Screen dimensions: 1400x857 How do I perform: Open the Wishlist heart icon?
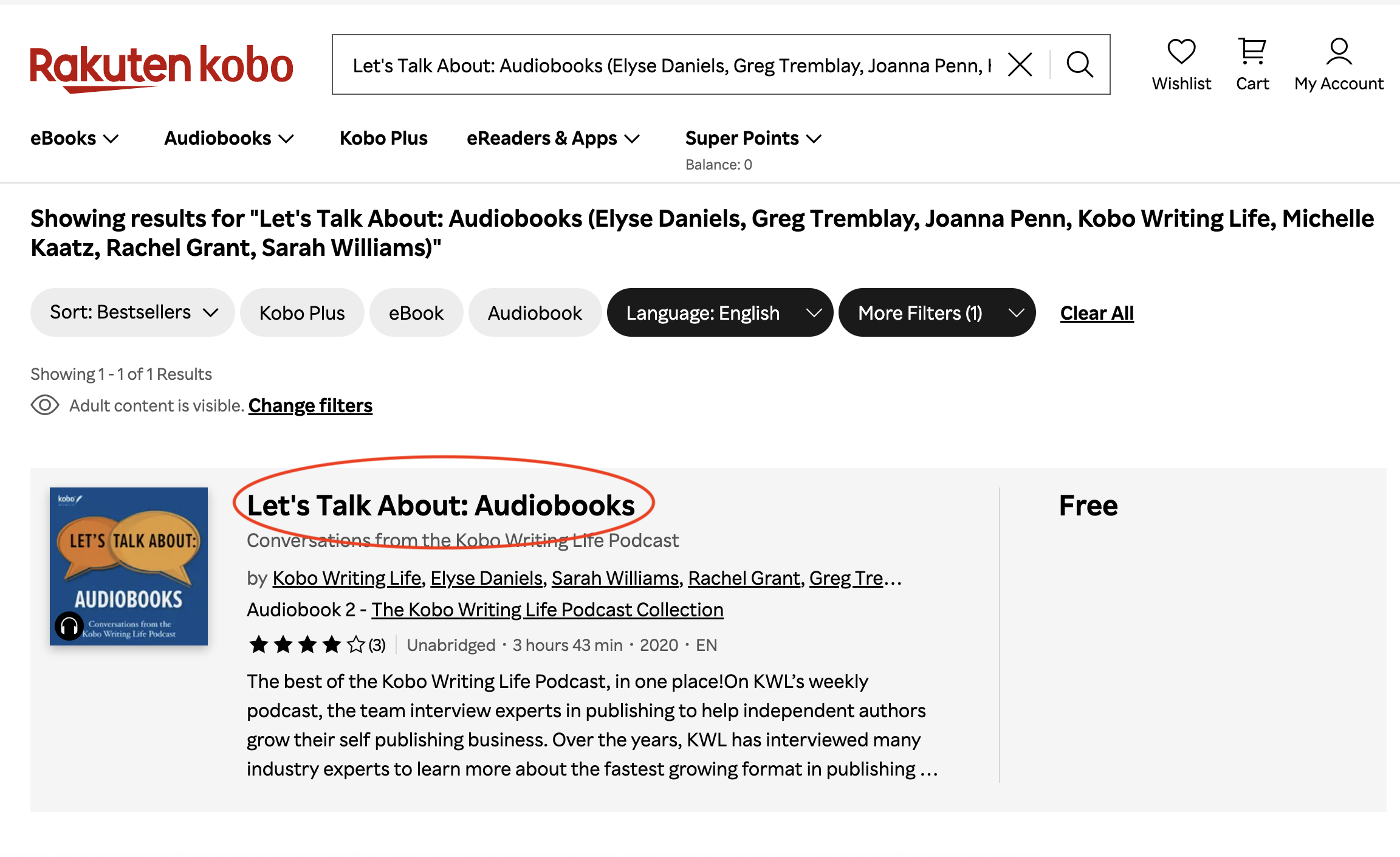tap(1181, 52)
